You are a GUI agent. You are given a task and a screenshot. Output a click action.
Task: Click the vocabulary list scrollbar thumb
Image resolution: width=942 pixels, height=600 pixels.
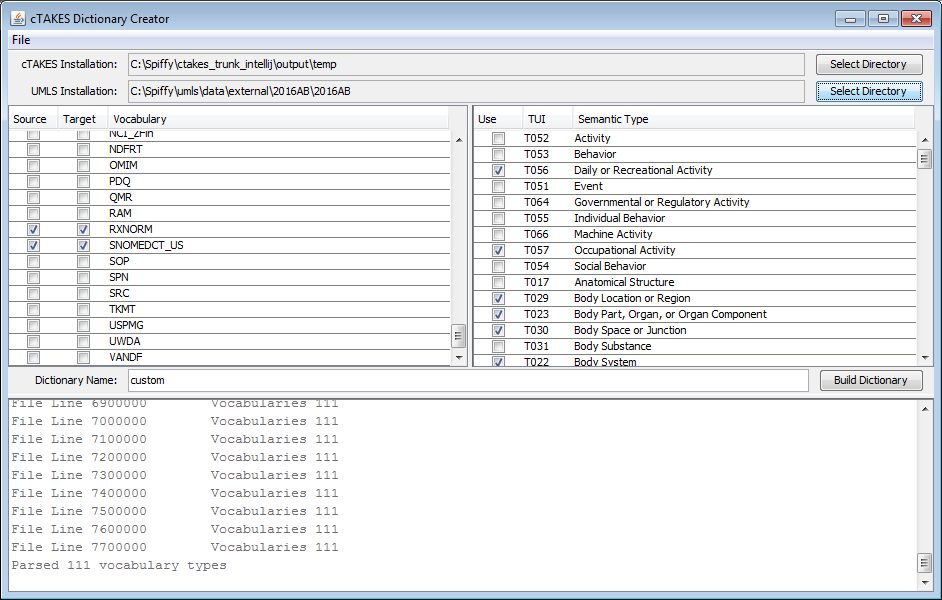tap(459, 336)
